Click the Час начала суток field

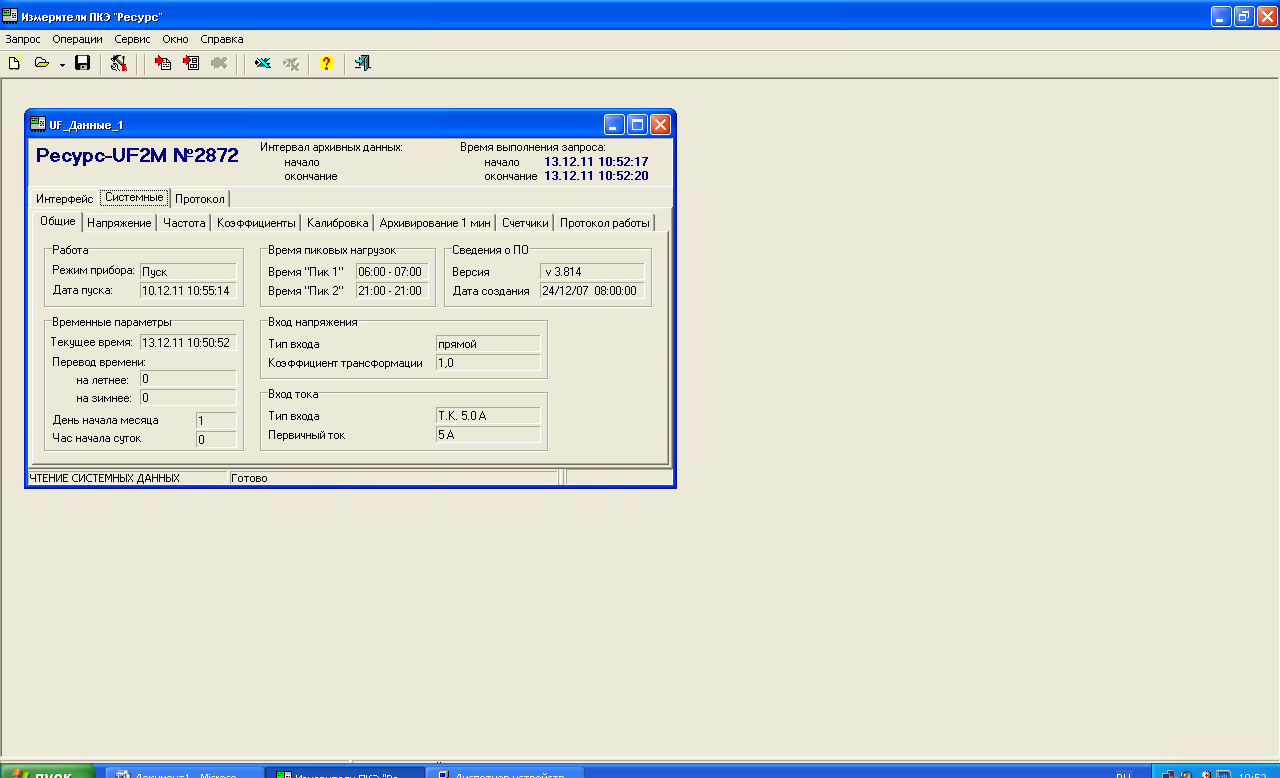(x=216, y=439)
